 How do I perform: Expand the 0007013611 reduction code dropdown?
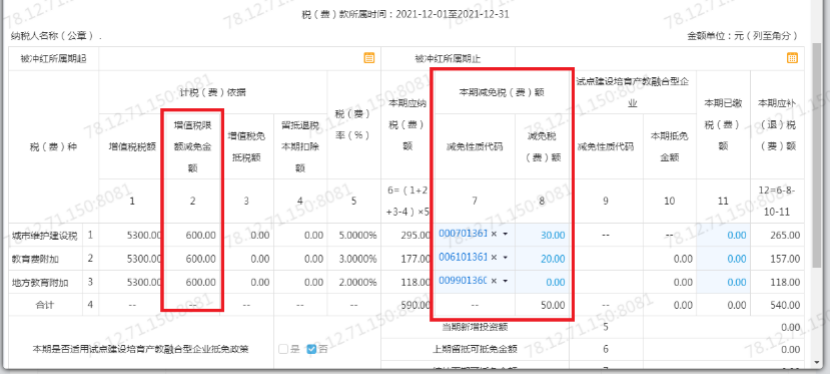pyautogui.click(x=505, y=234)
